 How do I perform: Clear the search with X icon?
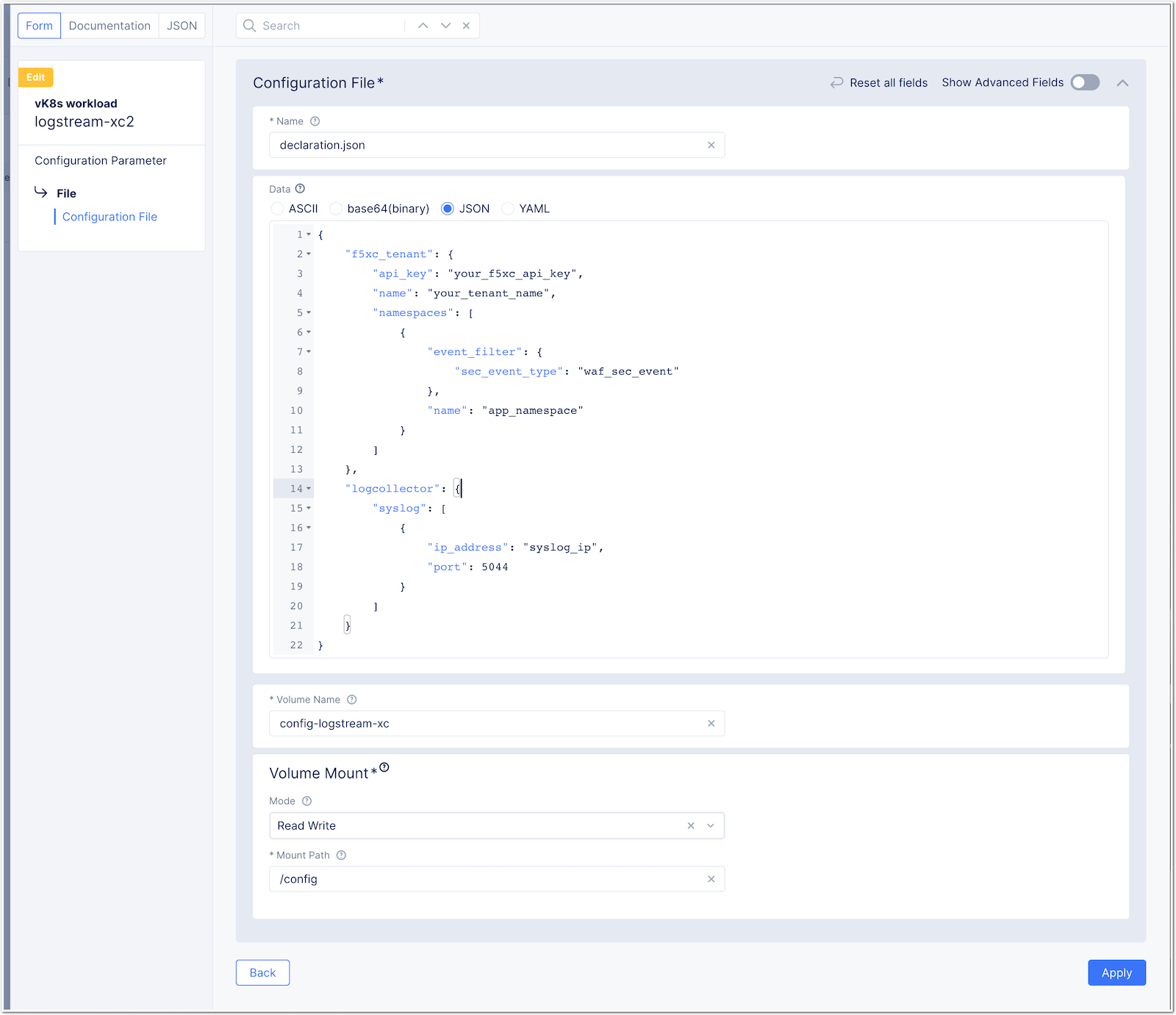466,26
